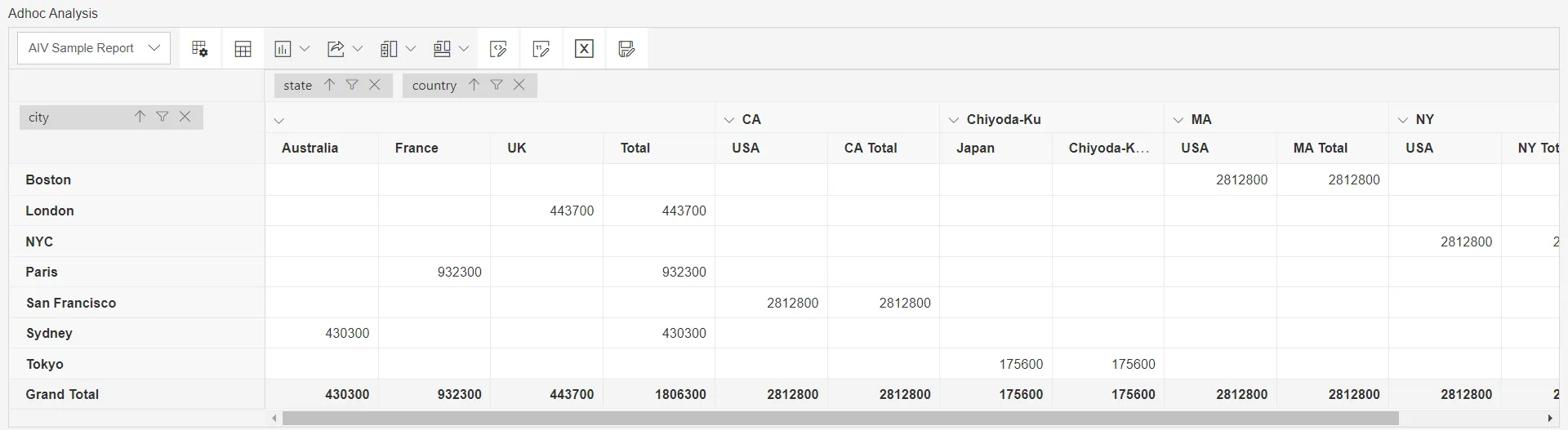The width and height of the screenshot is (1568, 430).
Task: Click the Tokyo Japan value 175600
Action: [x=1021, y=364]
